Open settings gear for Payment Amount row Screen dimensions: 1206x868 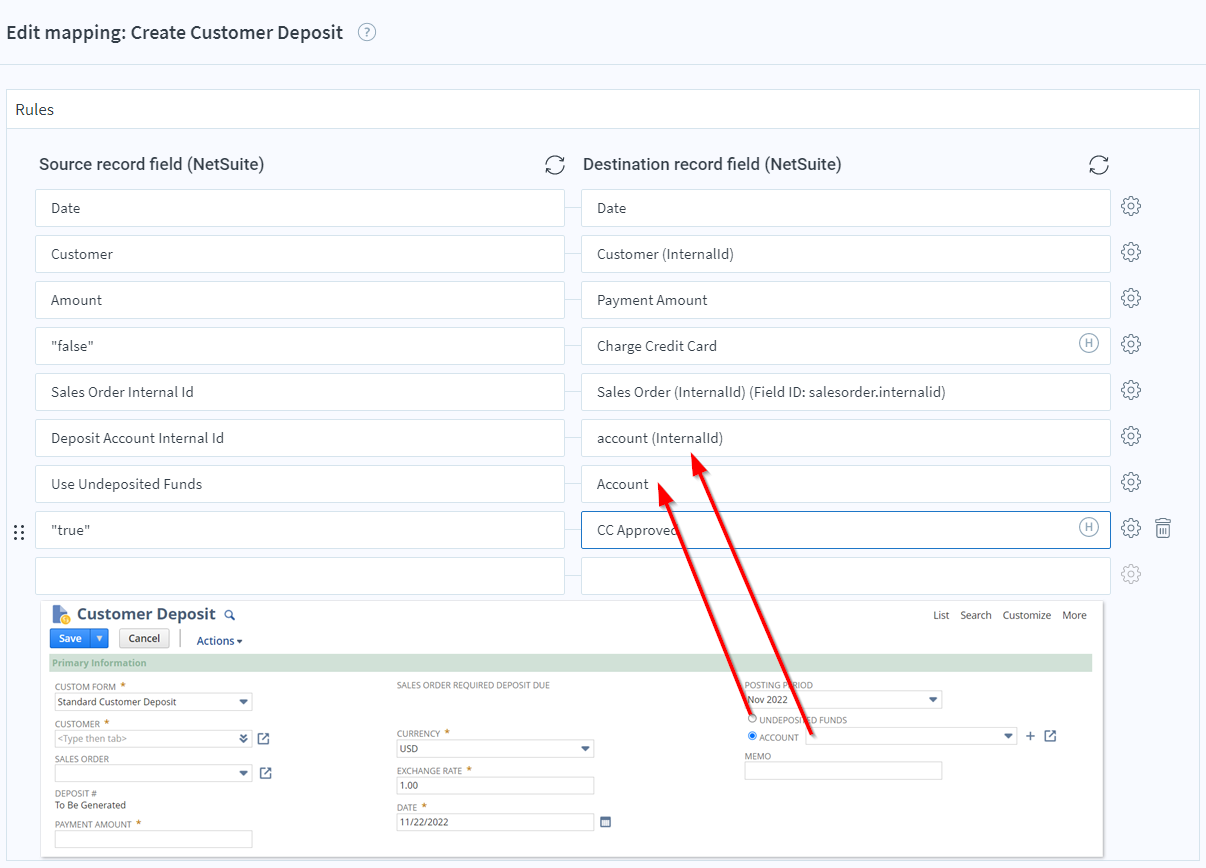(x=1131, y=298)
